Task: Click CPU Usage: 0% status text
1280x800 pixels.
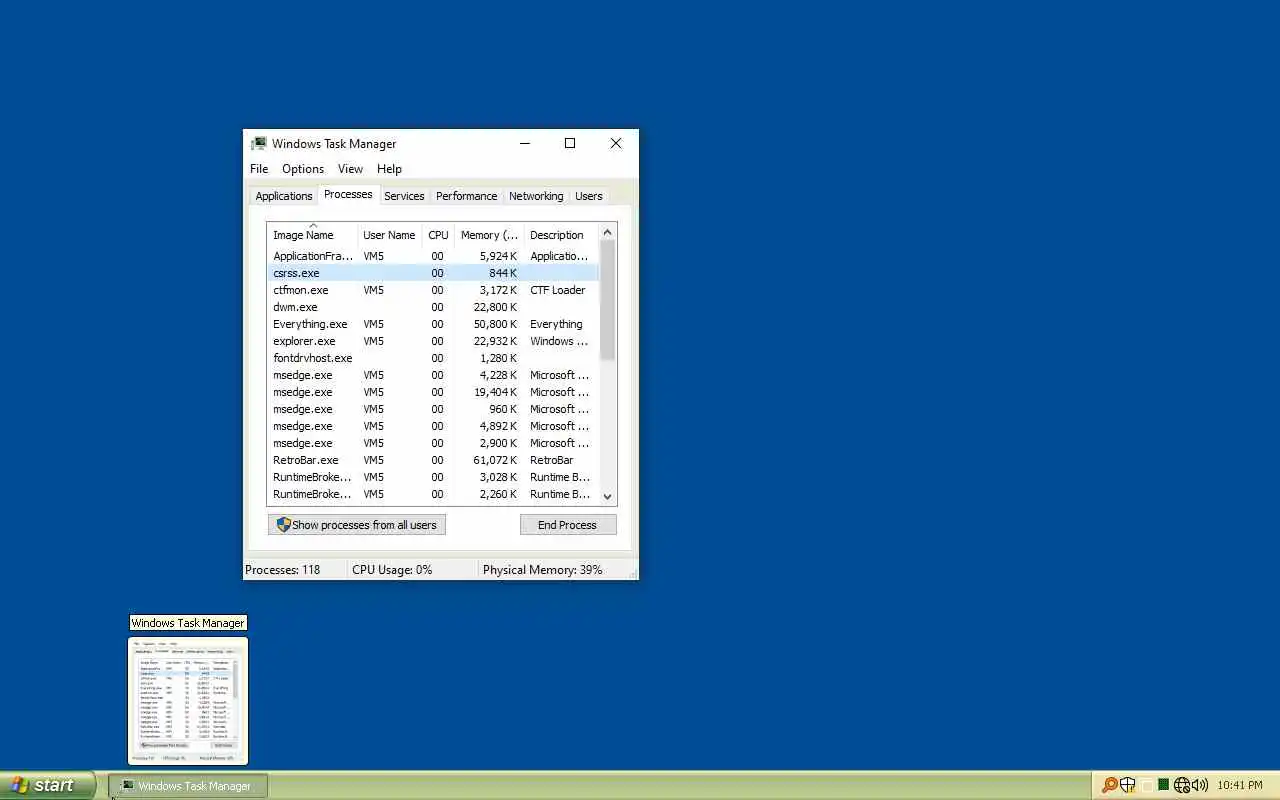Action: (x=392, y=570)
